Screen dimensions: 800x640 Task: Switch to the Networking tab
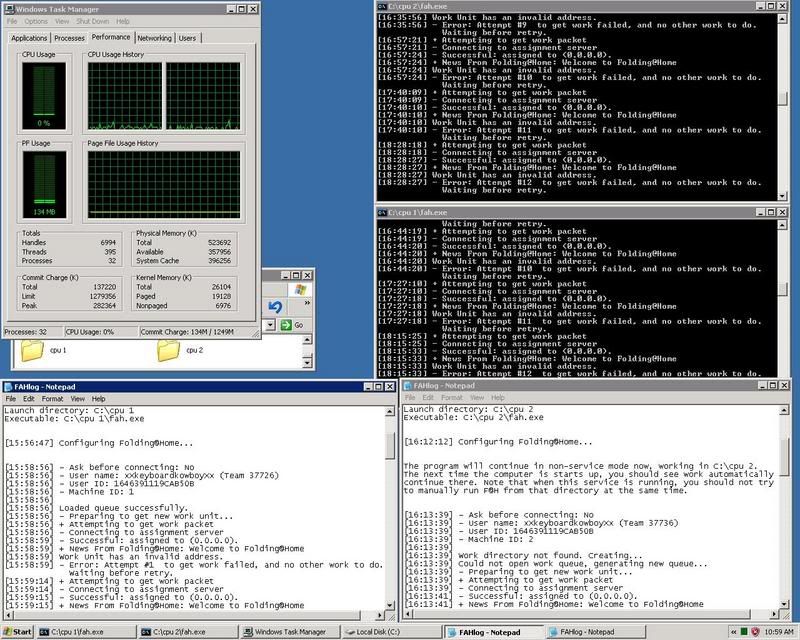pos(155,38)
